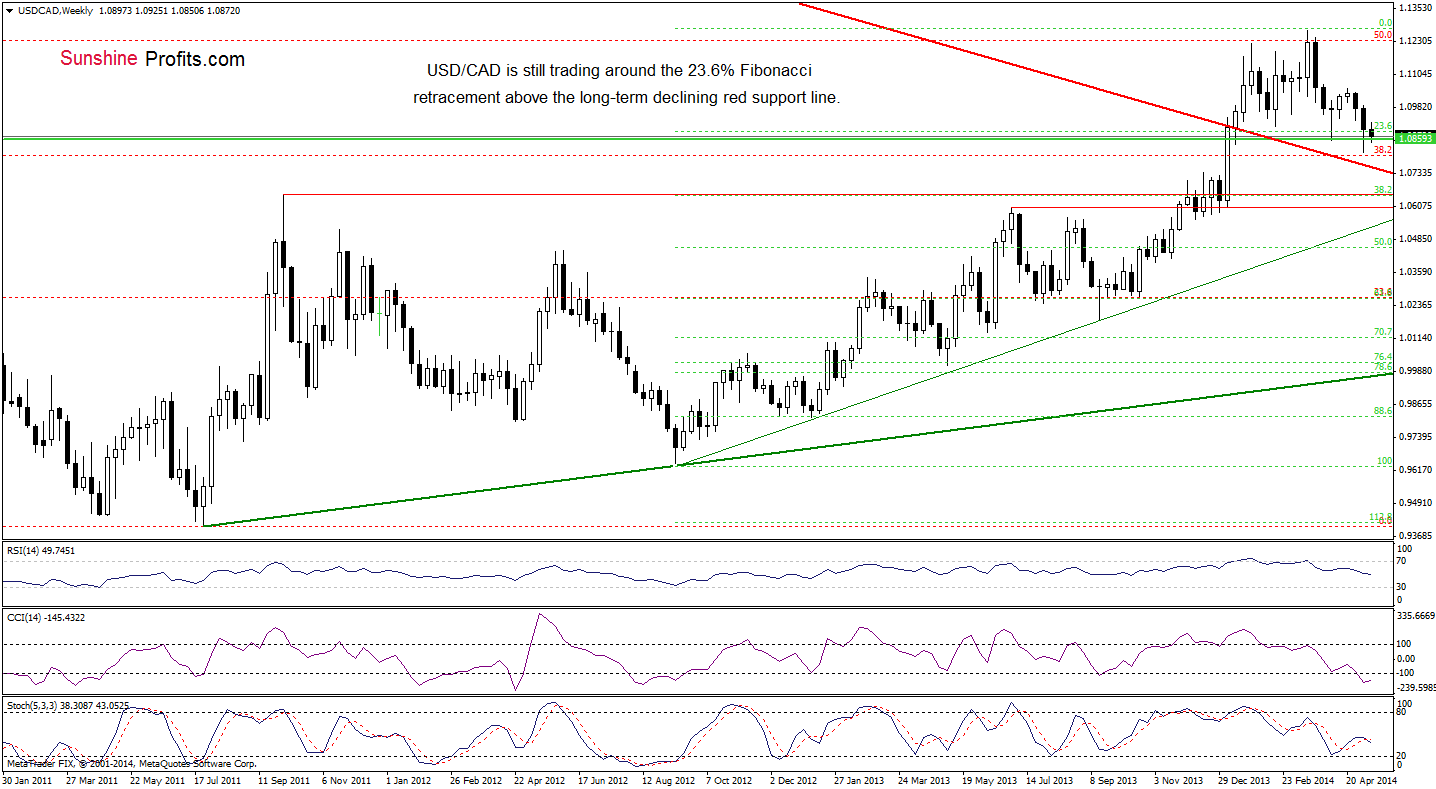1436x789 pixels.
Task: Click the 0.94910 price axis label
Action: point(1415,503)
